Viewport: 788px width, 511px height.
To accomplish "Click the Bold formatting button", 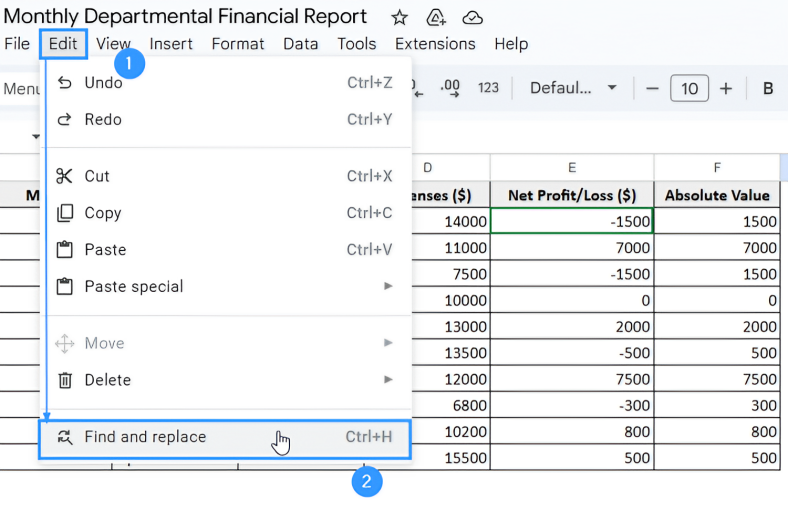I will (768, 88).
